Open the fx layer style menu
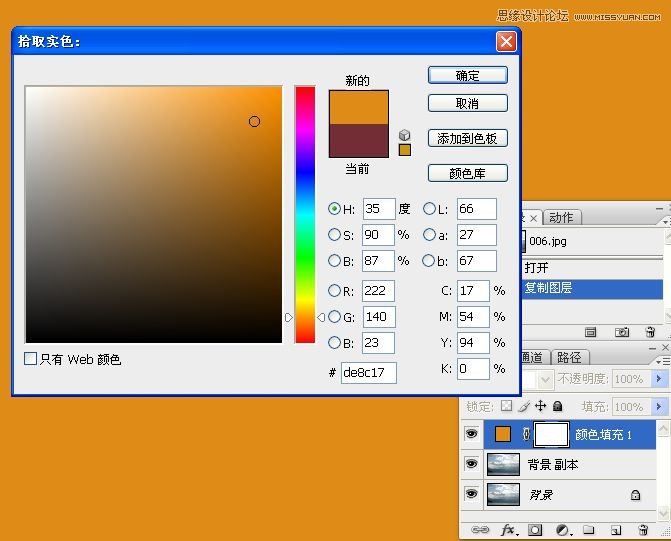This screenshot has height=541, width=671. 509,530
